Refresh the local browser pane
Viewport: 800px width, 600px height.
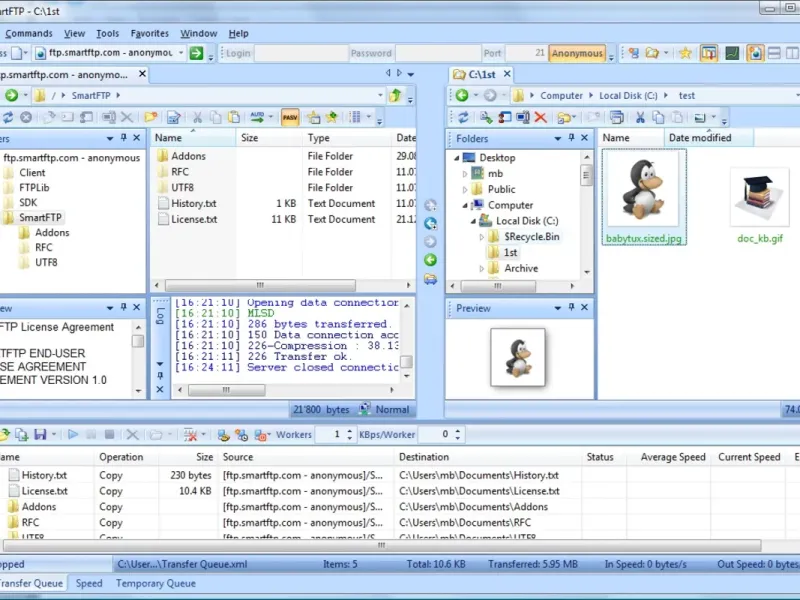tap(463, 118)
